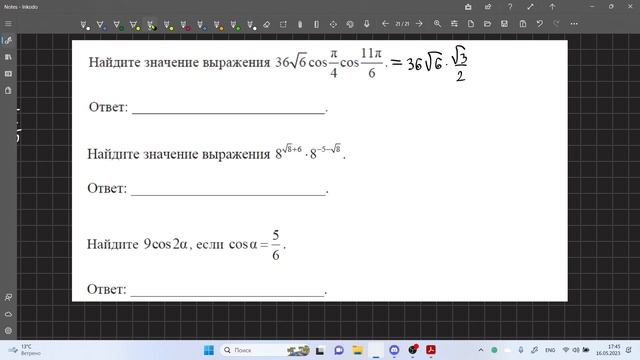Open the Chat app on taskbar

pos(339,350)
